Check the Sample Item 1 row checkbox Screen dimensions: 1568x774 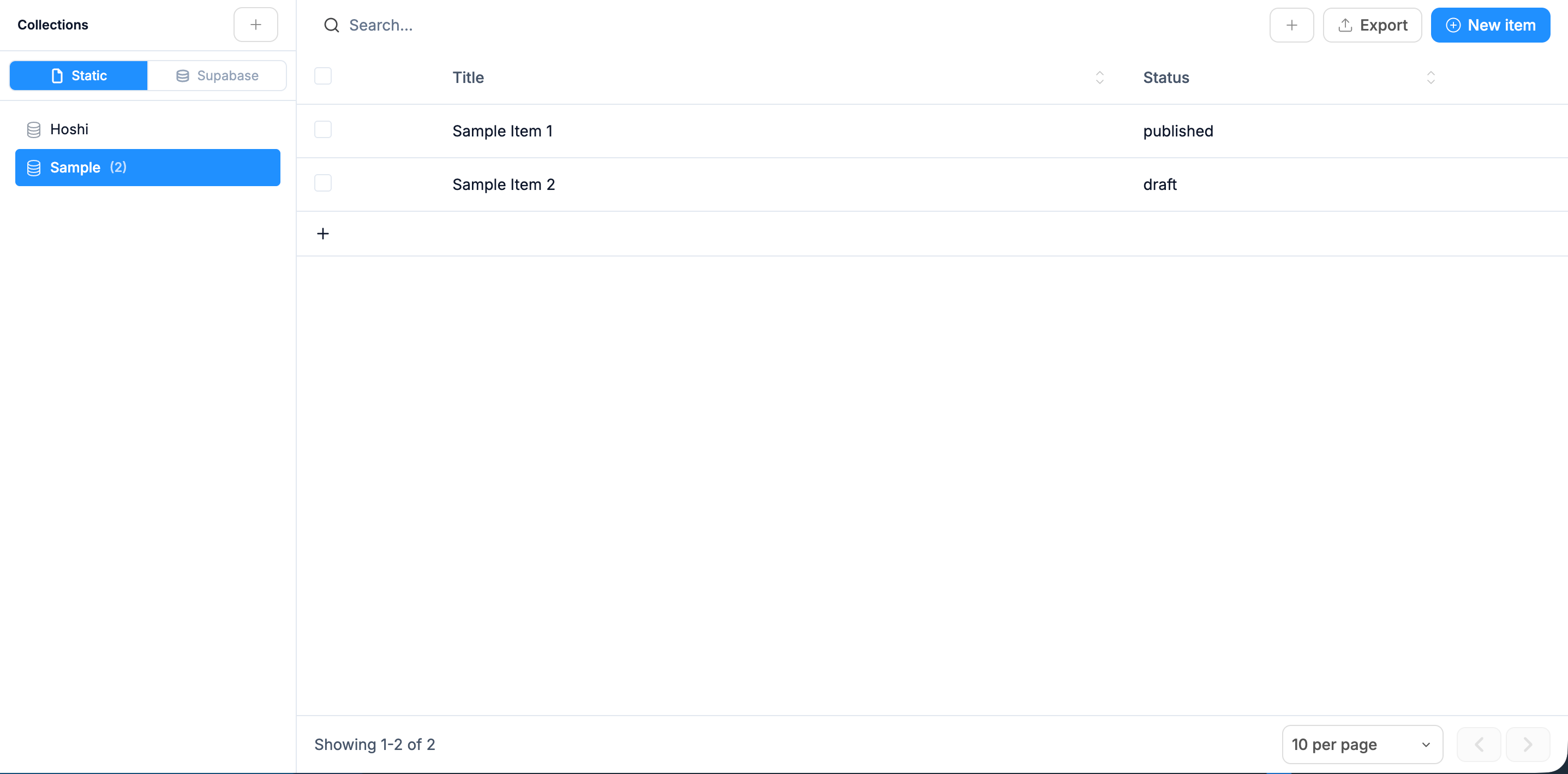coord(323,130)
